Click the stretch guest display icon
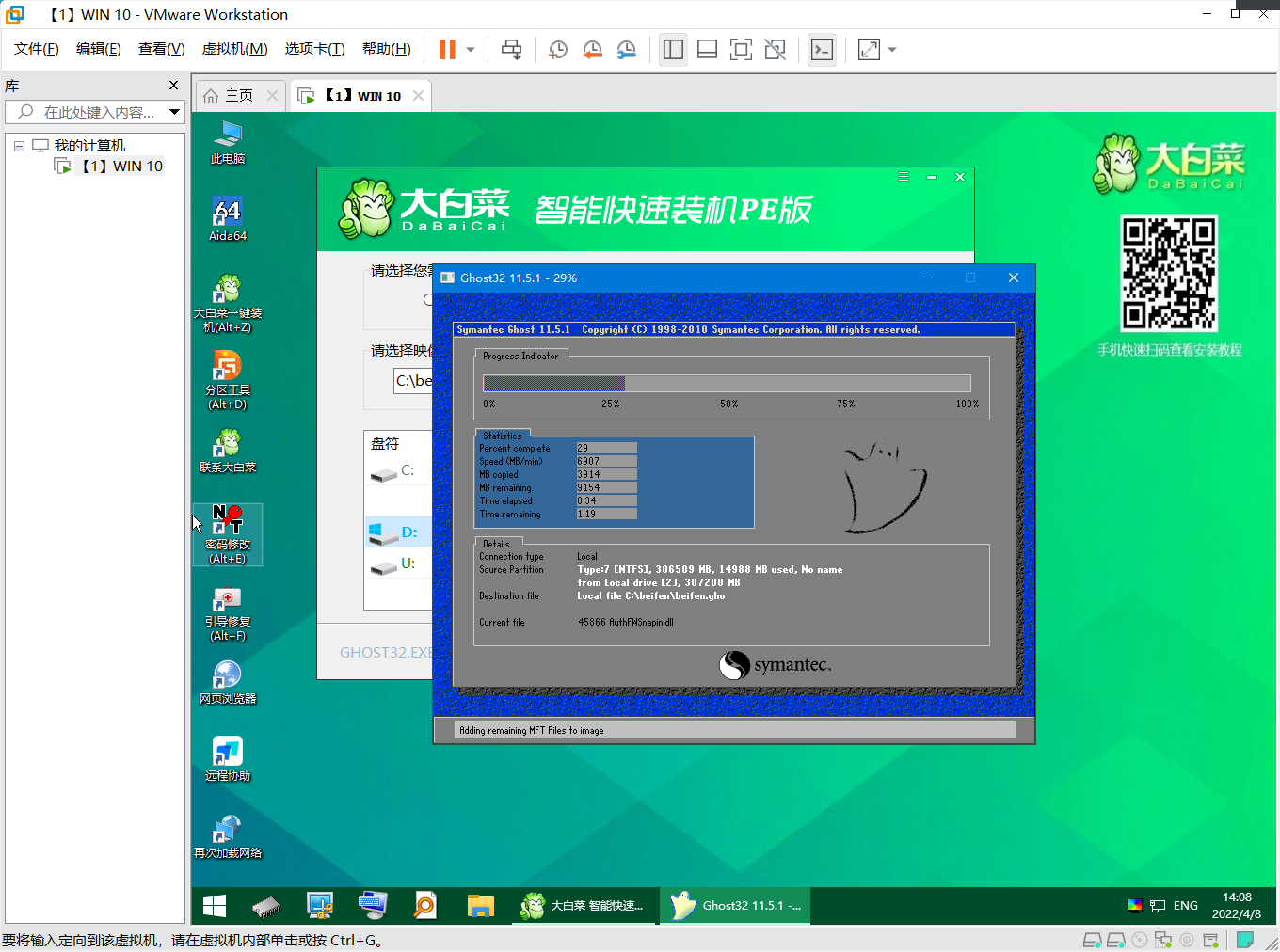 (869, 49)
